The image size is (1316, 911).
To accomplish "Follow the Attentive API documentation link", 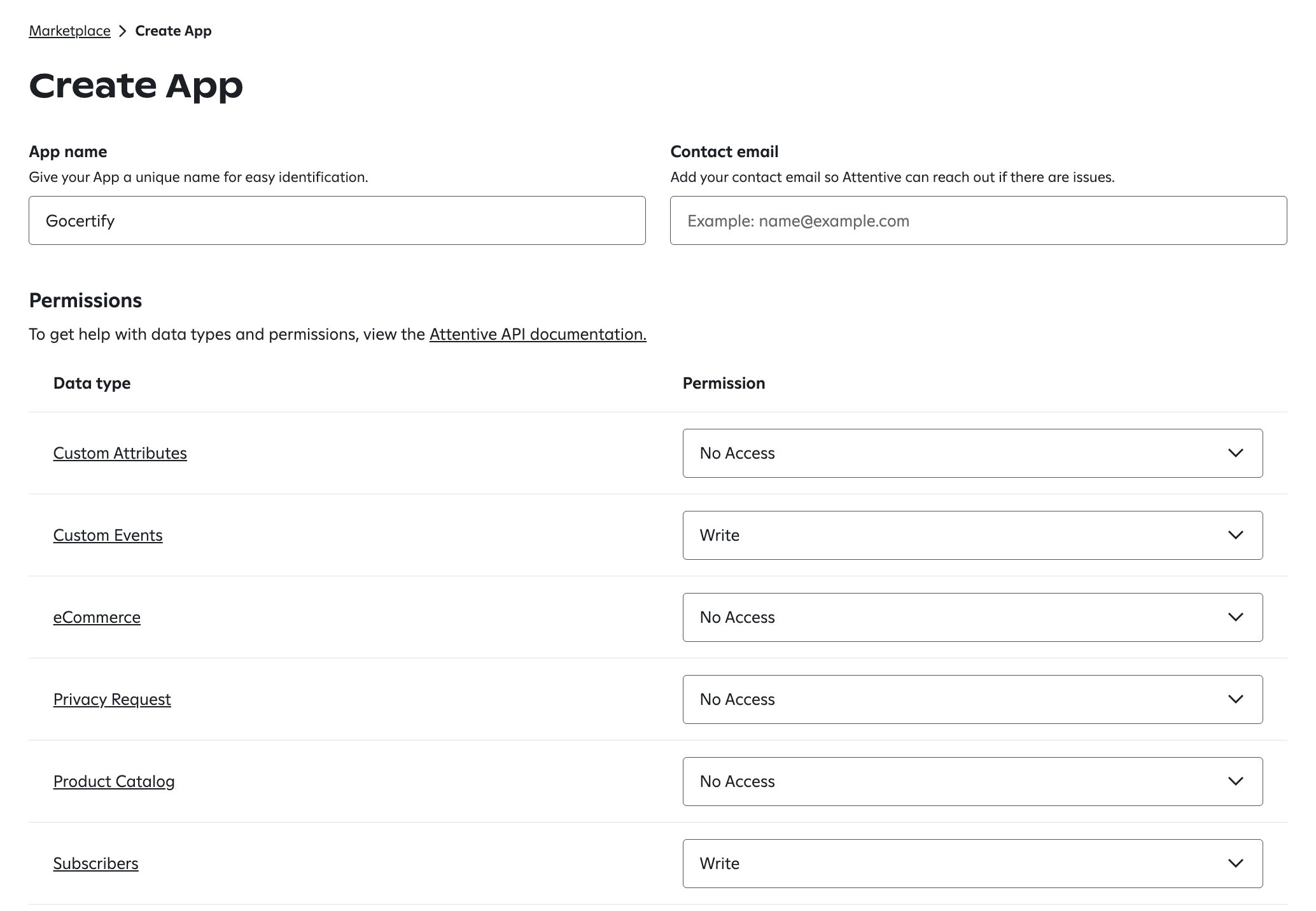I will 536,334.
